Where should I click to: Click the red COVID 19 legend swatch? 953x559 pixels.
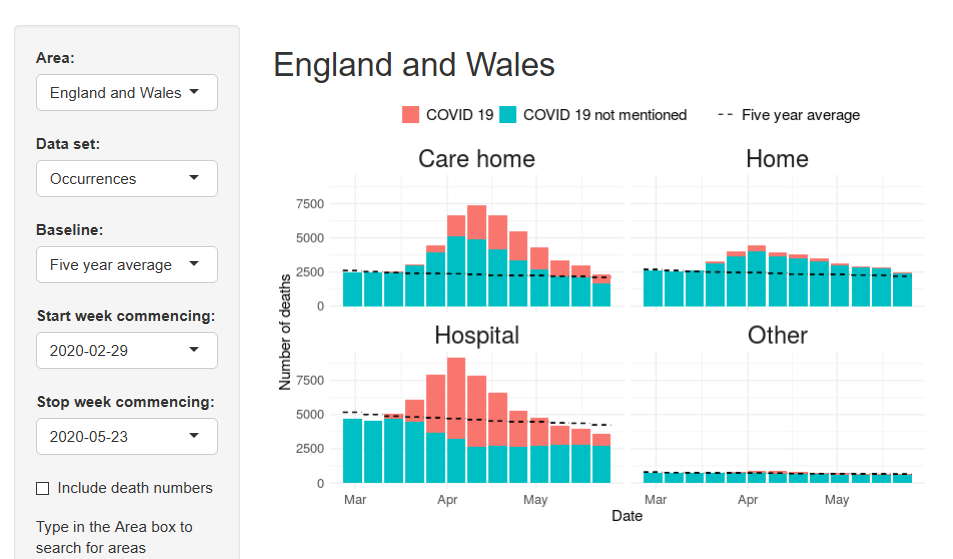pos(411,115)
